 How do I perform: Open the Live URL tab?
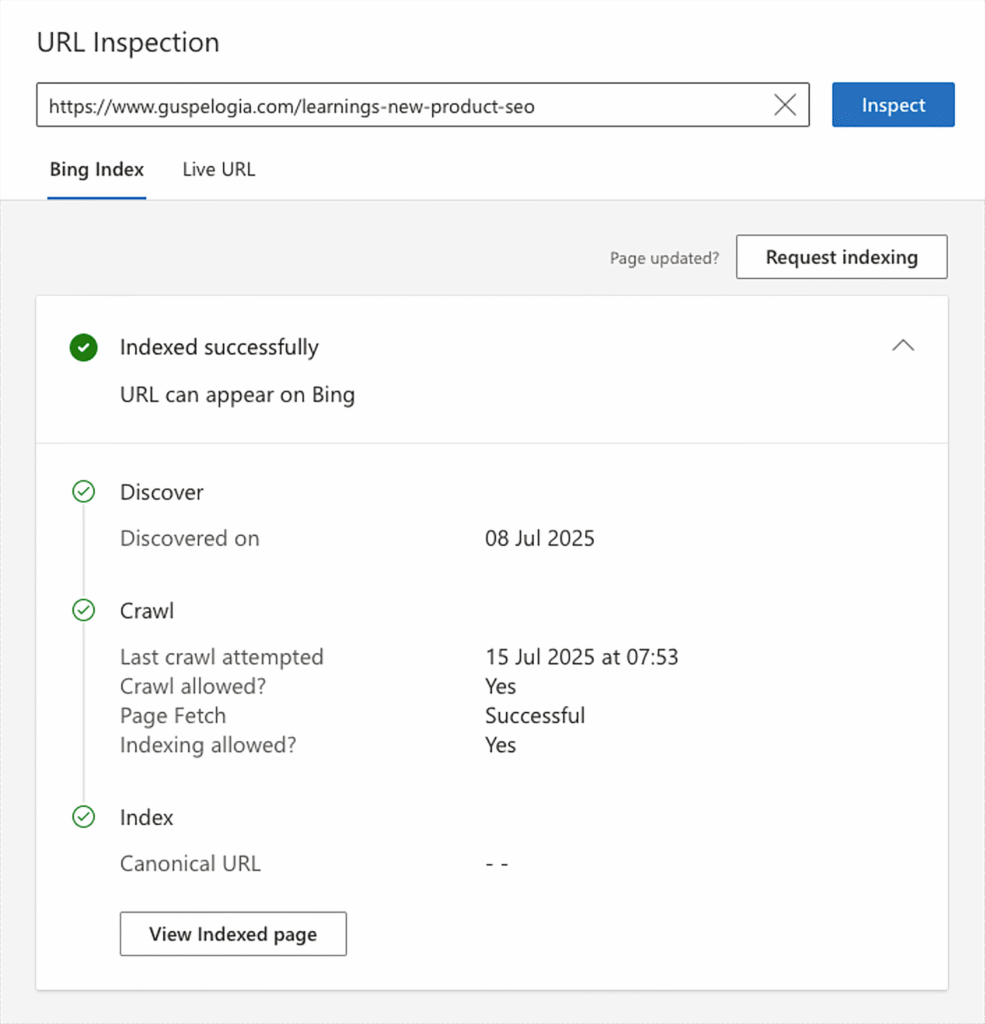click(218, 170)
